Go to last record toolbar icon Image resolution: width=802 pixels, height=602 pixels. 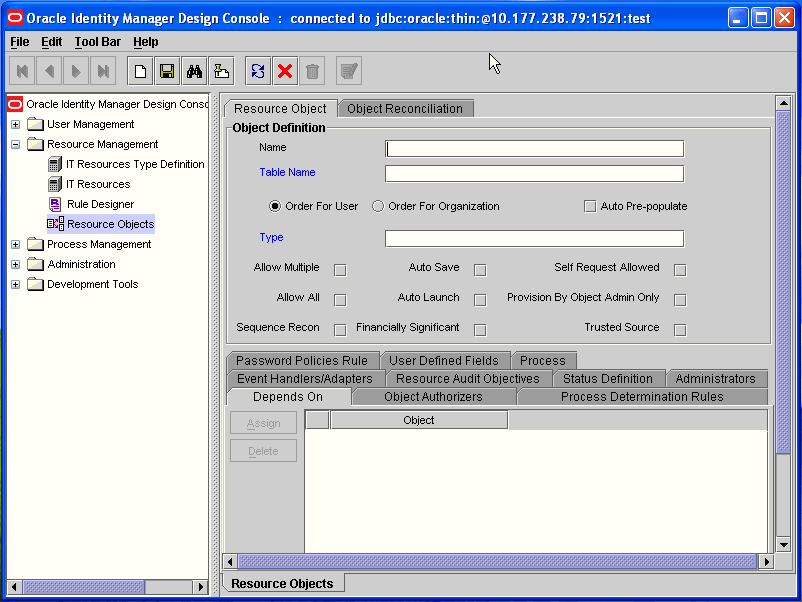point(103,71)
